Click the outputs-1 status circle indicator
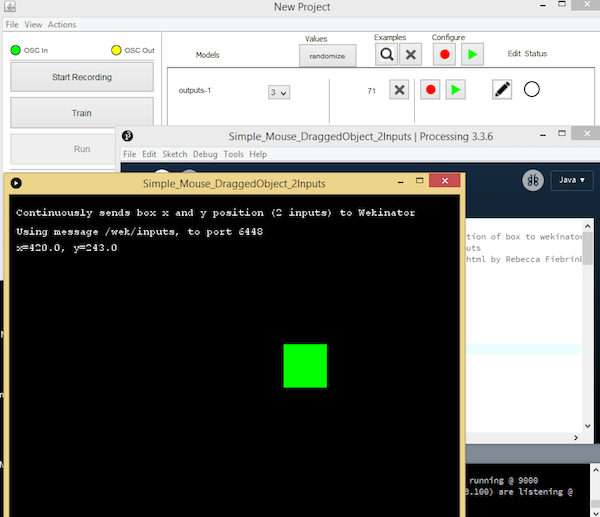 (x=532, y=90)
